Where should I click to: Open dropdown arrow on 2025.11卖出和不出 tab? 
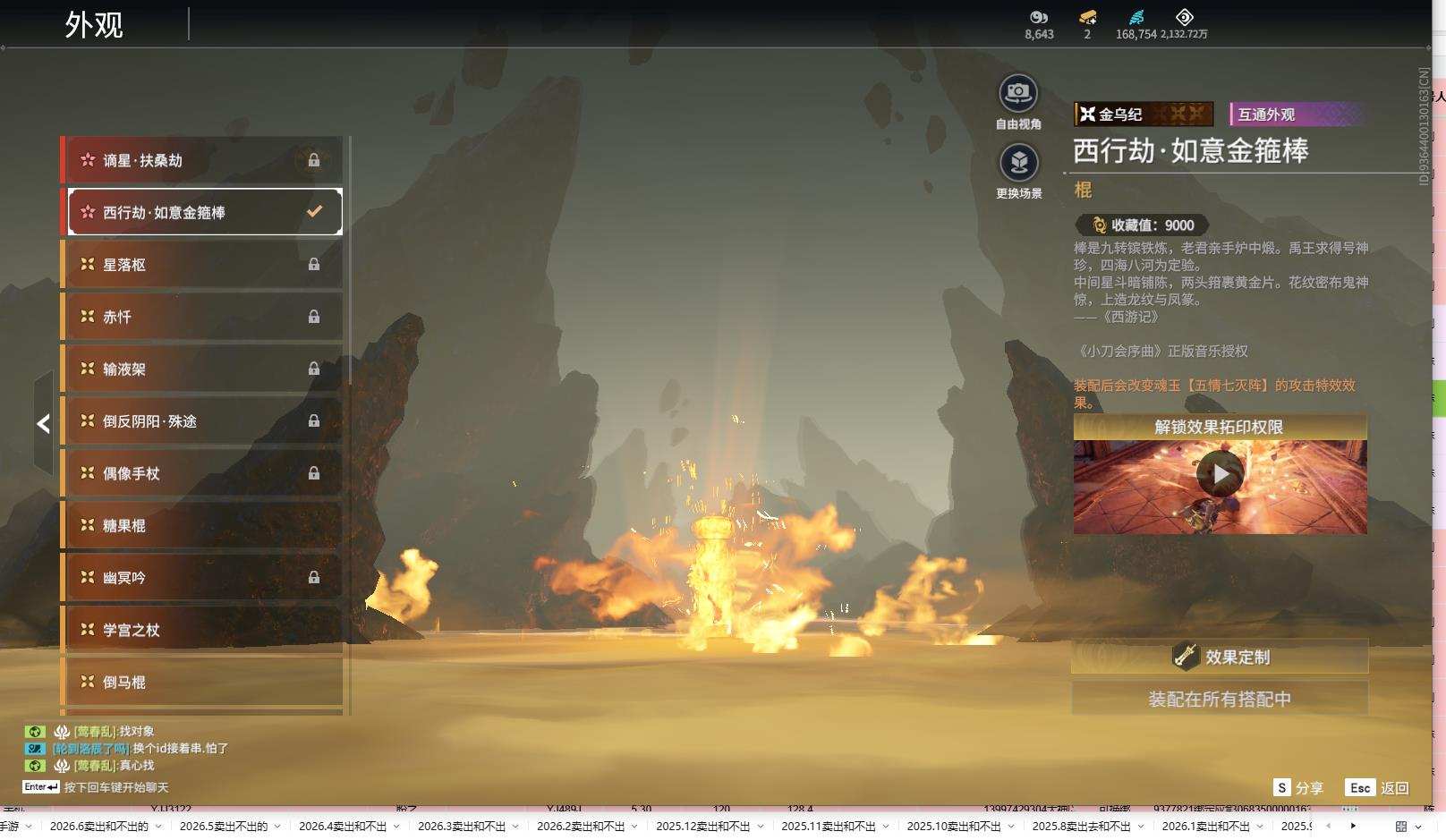tap(886, 827)
